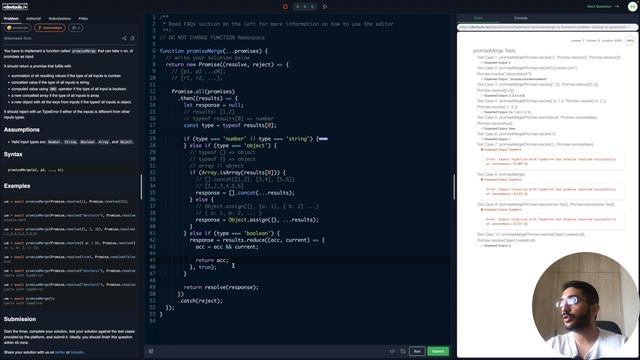Open the Tests tab in output panel
640x360 pixels.
click(x=478, y=18)
